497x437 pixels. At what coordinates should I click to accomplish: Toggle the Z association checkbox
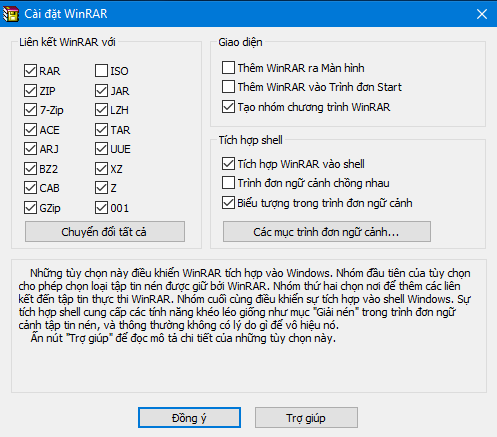coord(101,188)
